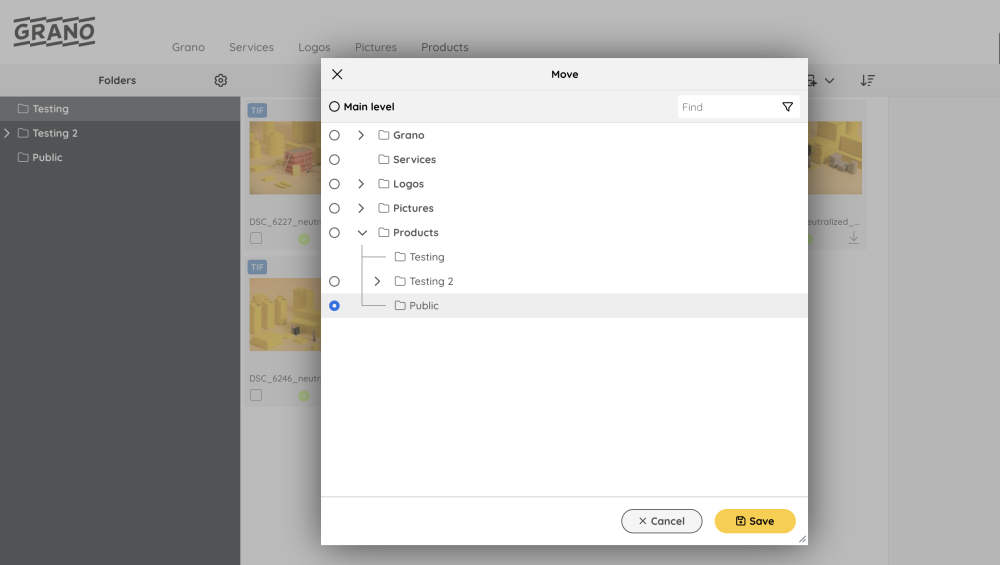Click the Testing 2 folder icon in Move dialog
The image size is (1000, 565).
coord(400,281)
